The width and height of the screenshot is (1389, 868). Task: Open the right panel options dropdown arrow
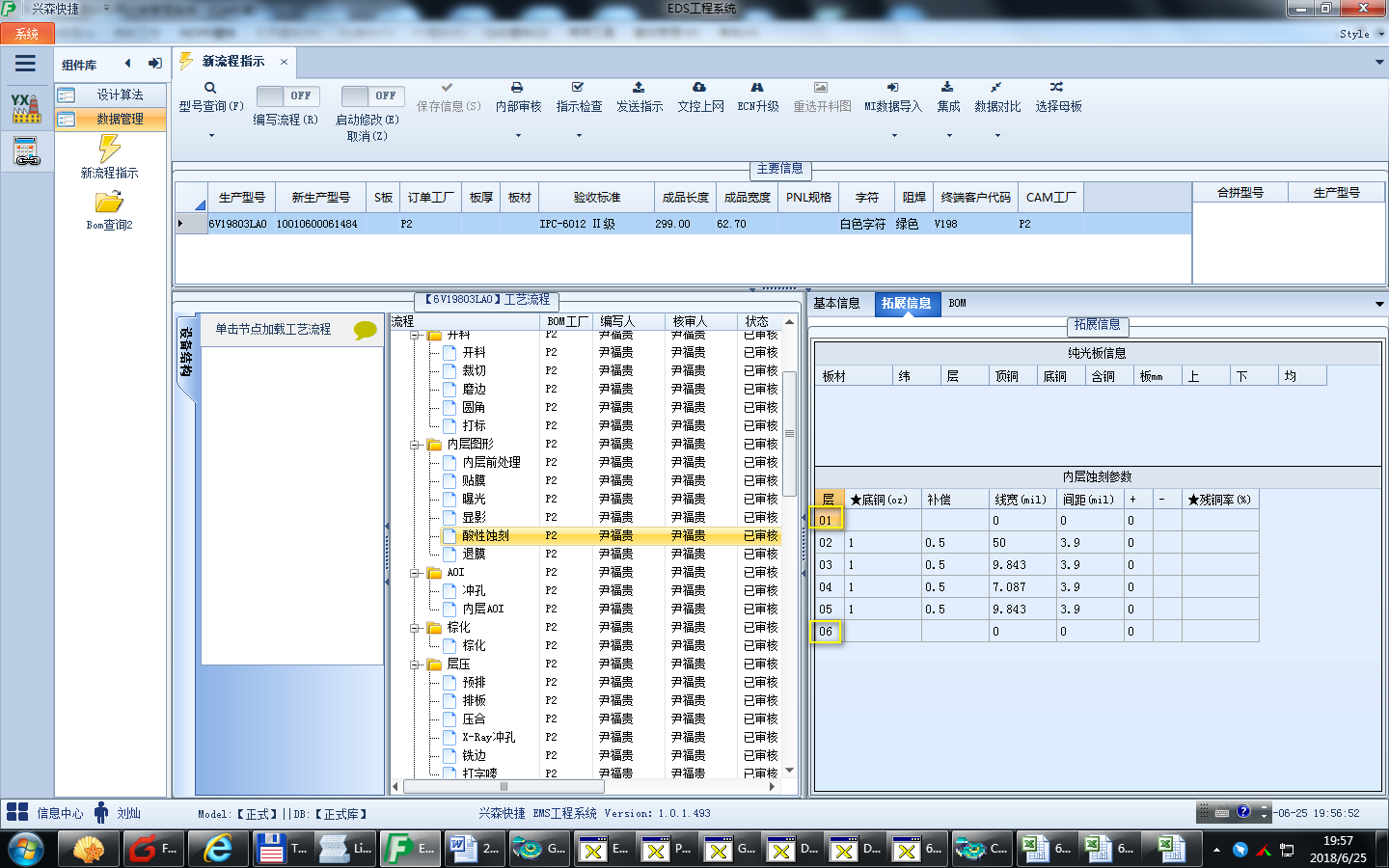click(1379, 304)
